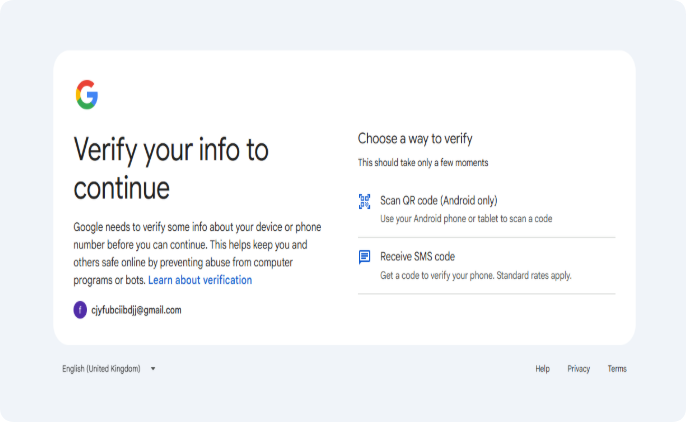Click the purple account avatar circle
Viewport: 686px width, 422px height.
pyautogui.click(x=80, y=310)
